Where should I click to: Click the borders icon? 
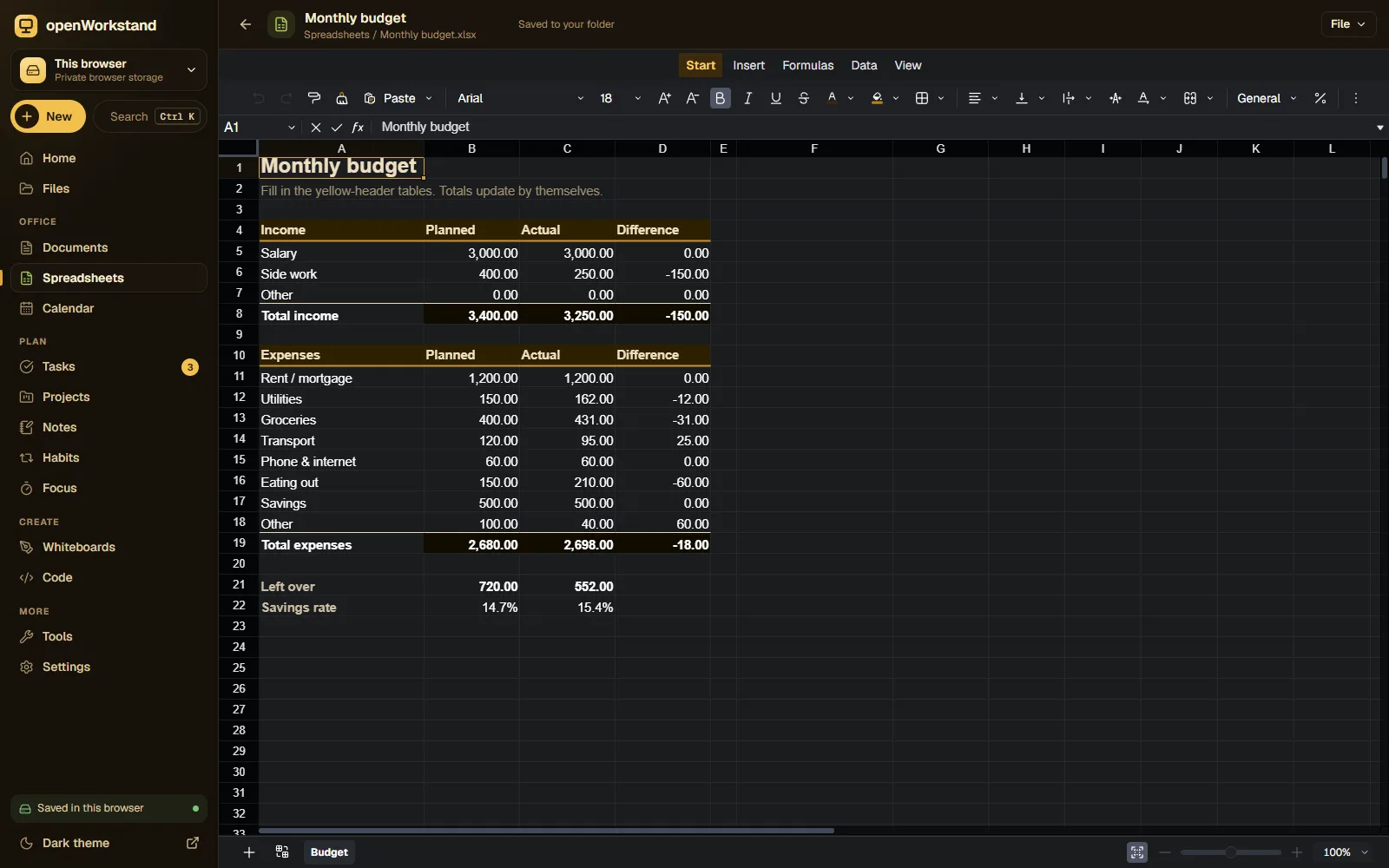pyautogui.click(x=922, y=98)
